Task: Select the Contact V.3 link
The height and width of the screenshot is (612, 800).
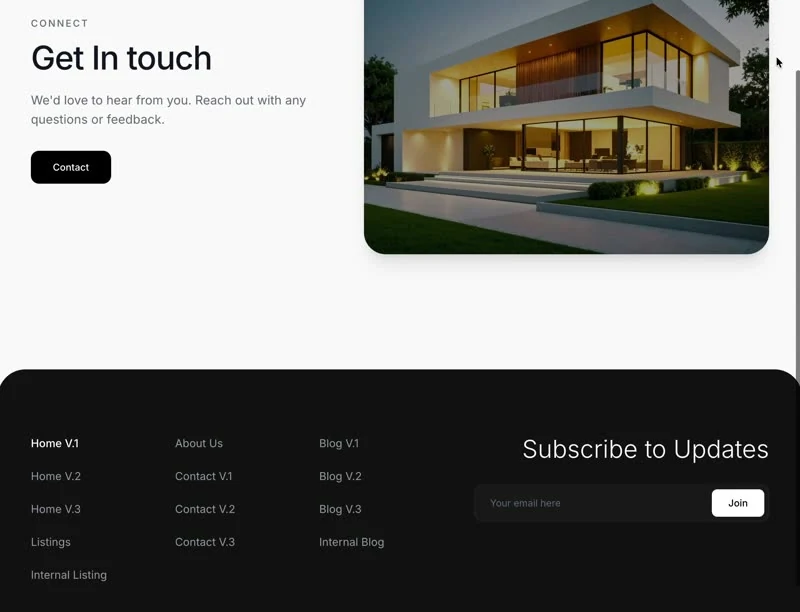Action: click(205, 542)
